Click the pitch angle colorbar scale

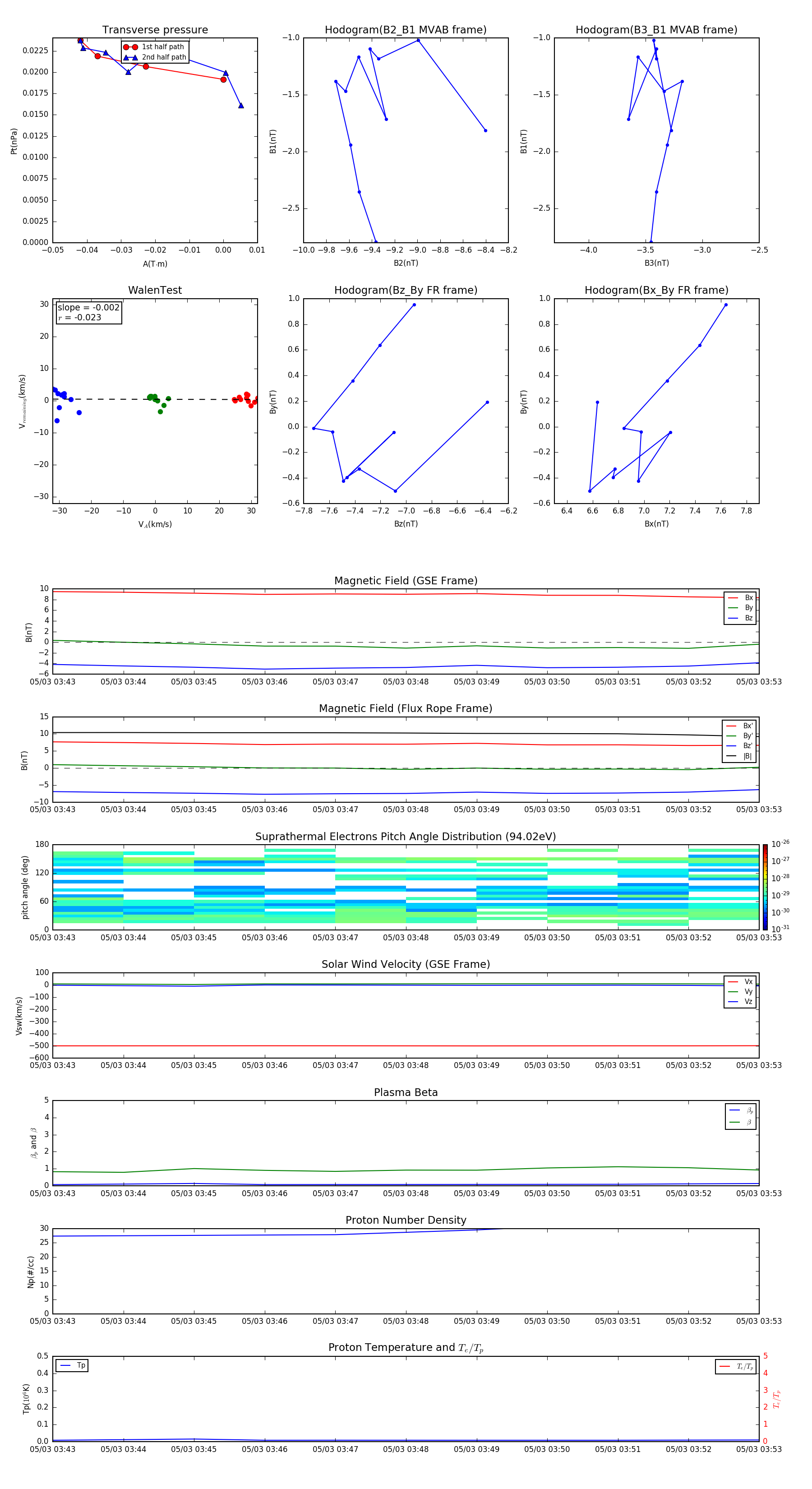[765, 887]
